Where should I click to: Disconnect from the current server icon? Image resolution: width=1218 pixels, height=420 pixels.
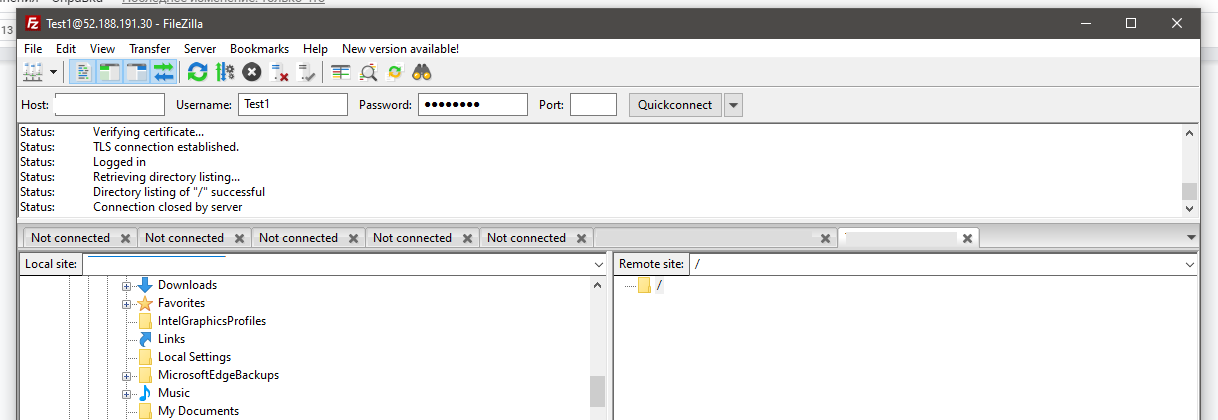click(x=279, y=72)
